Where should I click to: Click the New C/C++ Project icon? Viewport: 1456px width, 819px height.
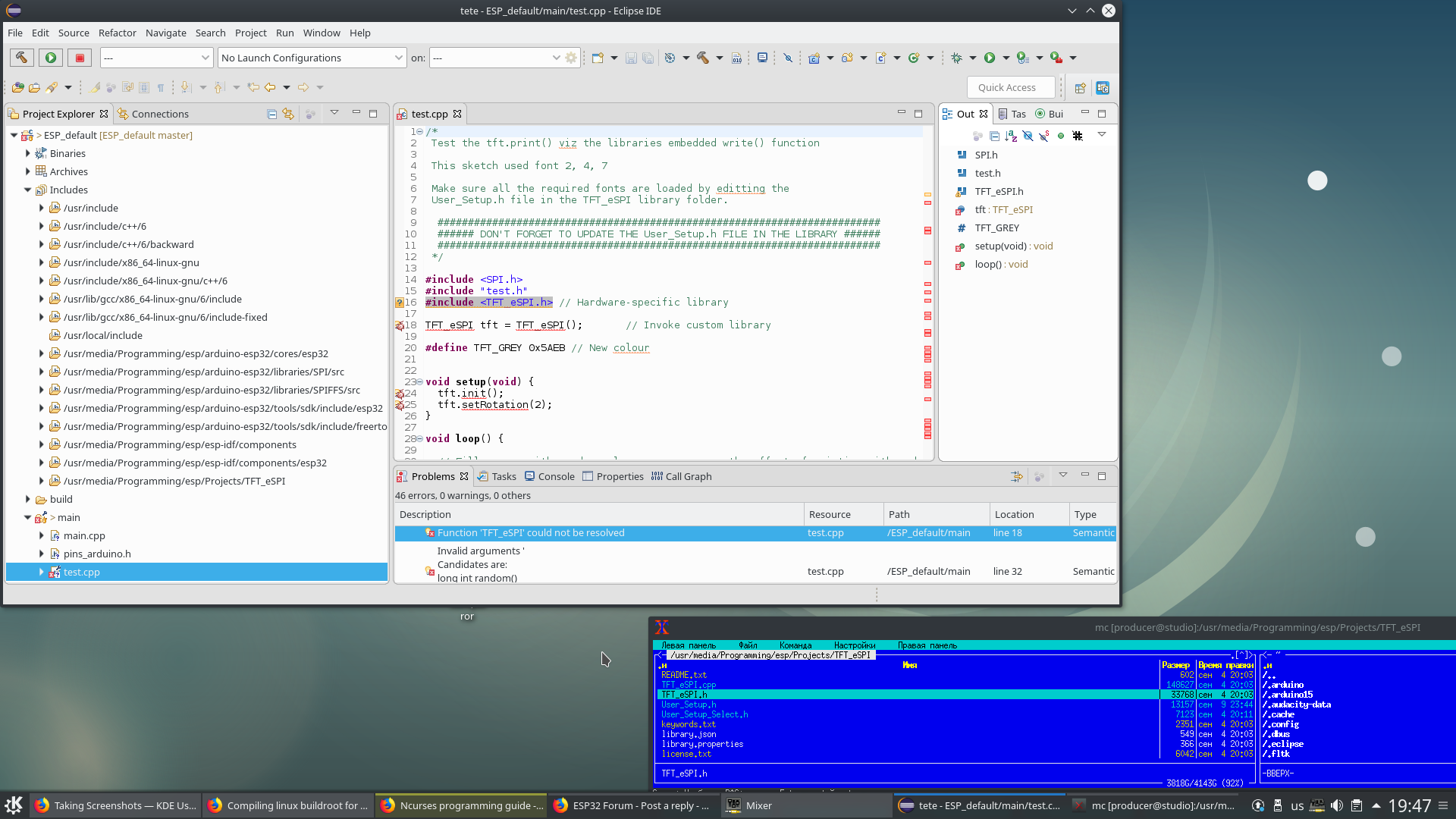[814, 58]
